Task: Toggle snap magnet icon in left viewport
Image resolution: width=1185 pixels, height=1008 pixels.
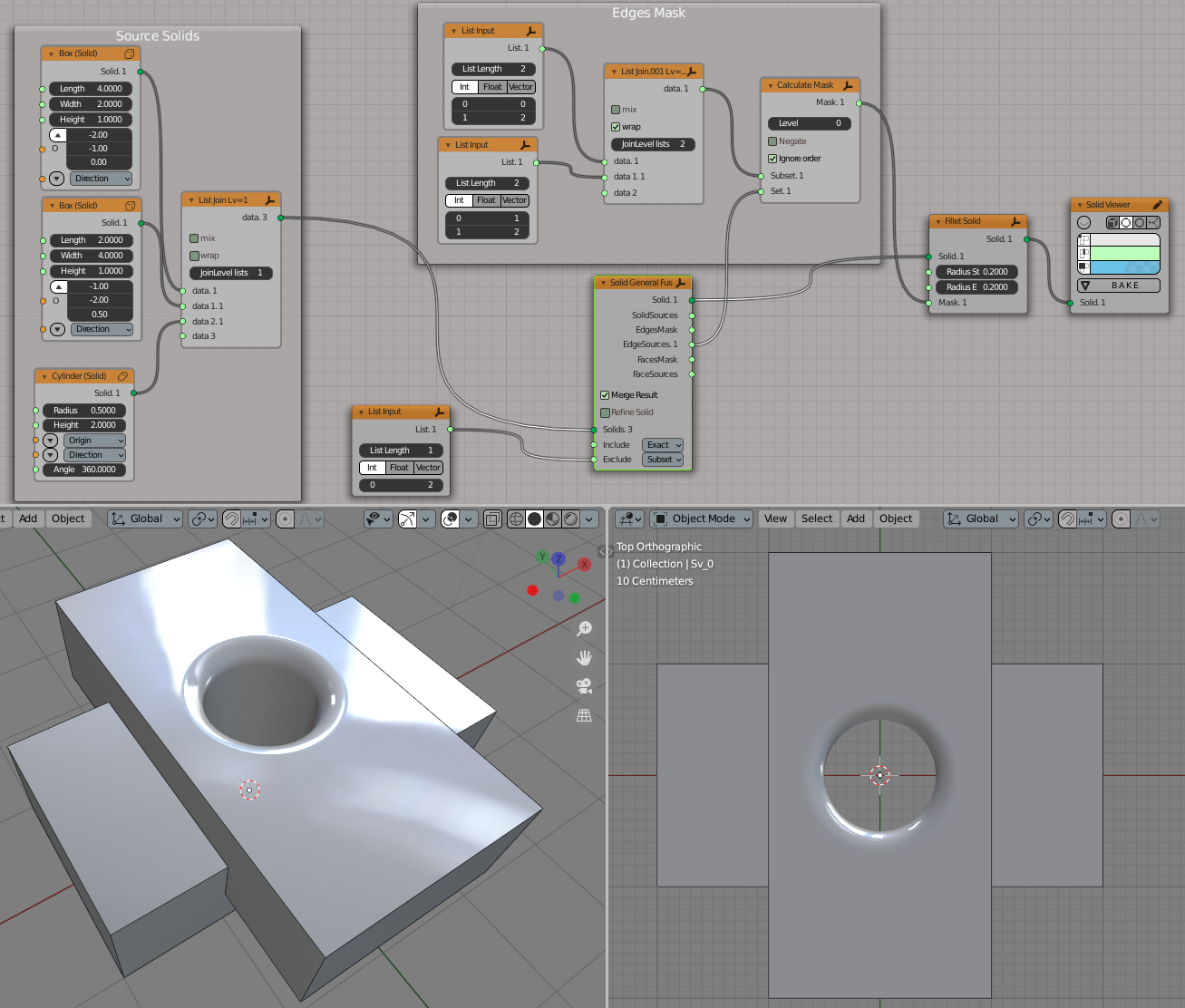Action: coord(232,519)
